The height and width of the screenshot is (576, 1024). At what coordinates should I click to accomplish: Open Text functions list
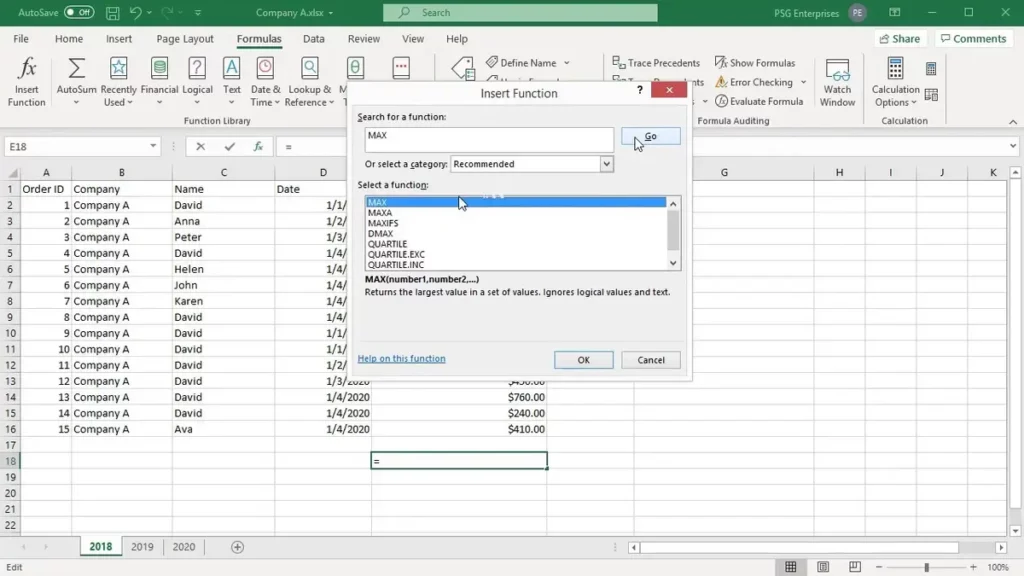pos(232,82)
